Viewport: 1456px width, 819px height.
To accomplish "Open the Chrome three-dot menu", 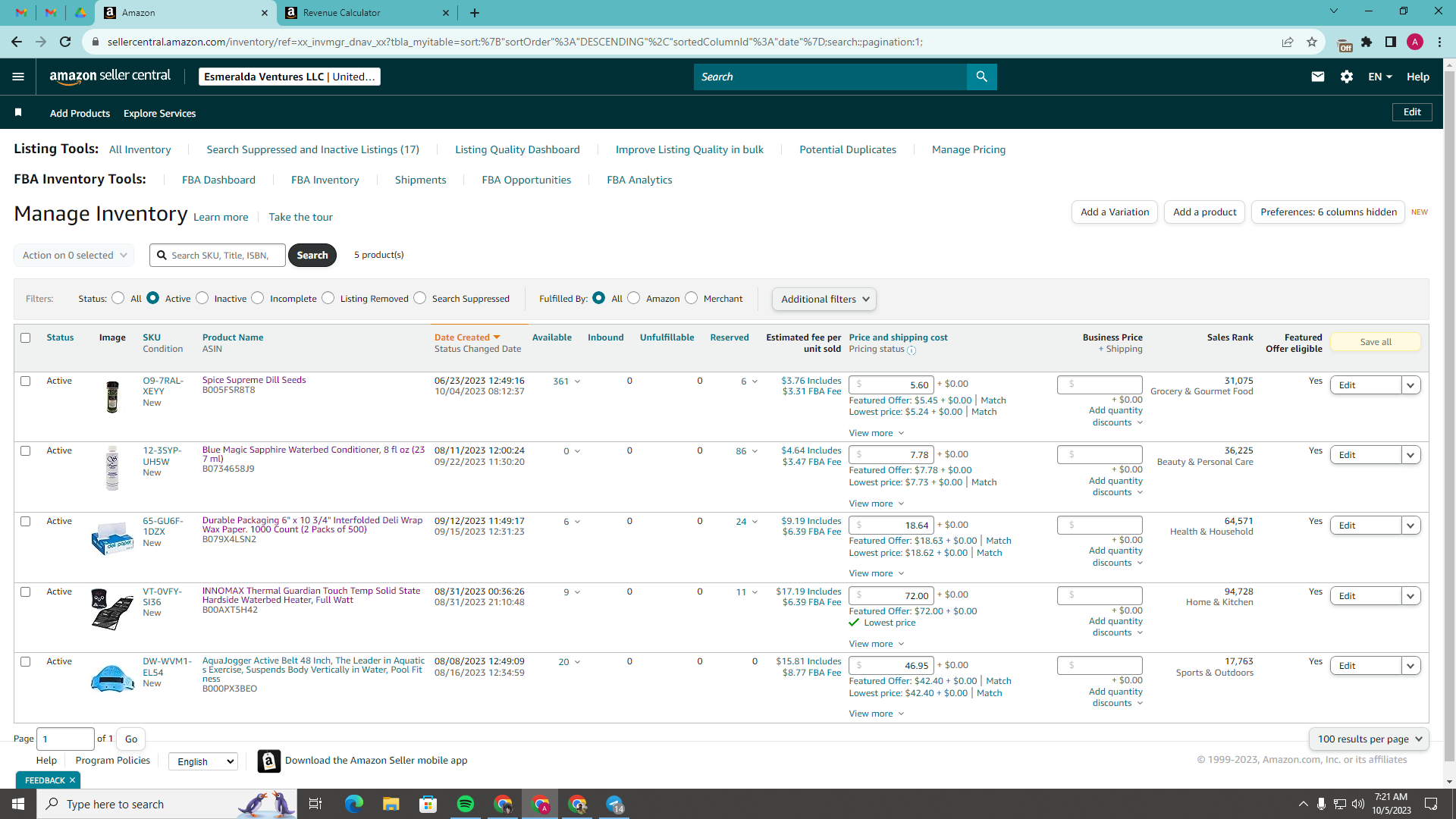I will coord(1439,42).
